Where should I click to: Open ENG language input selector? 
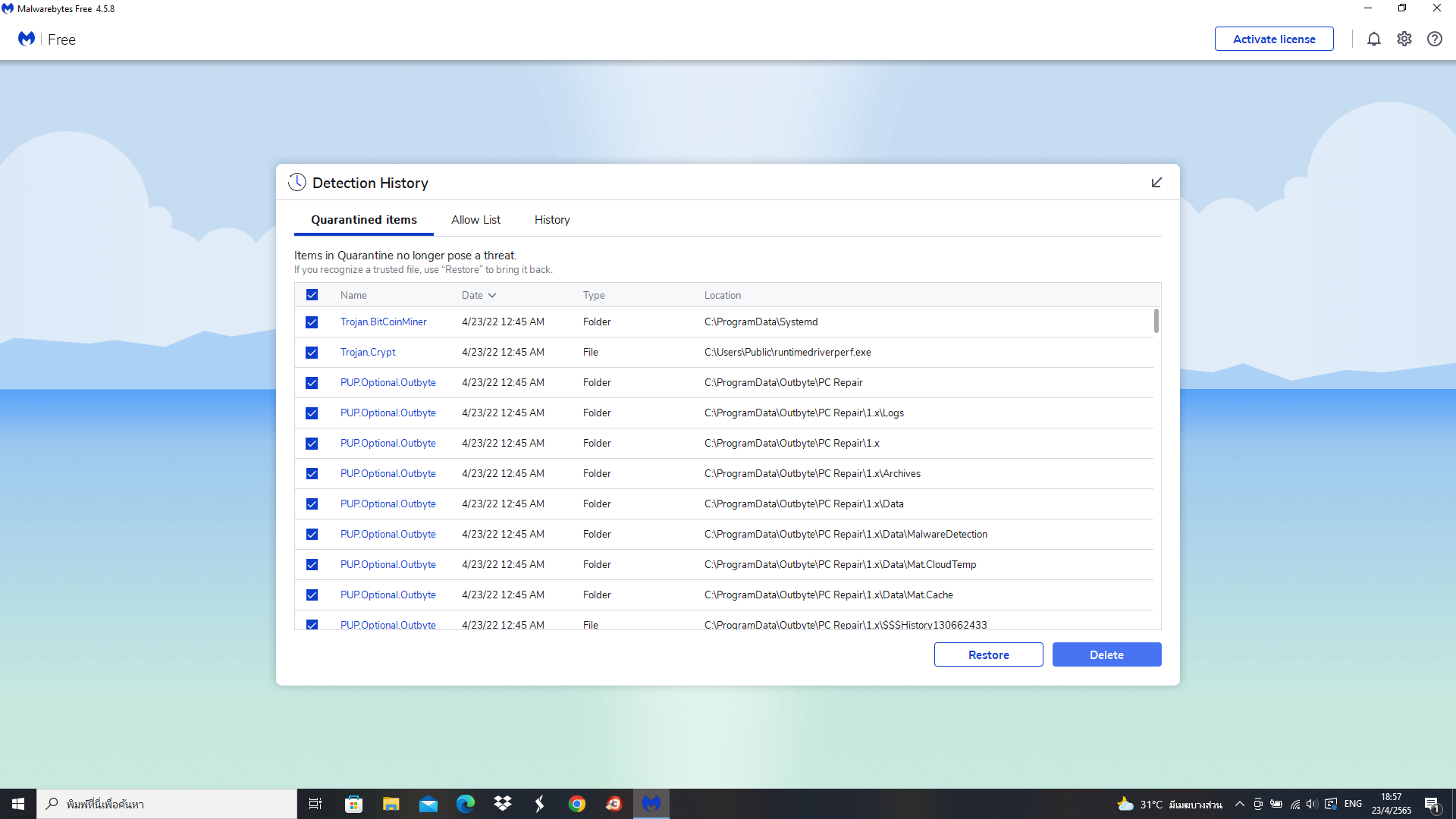pos(1353,804)
